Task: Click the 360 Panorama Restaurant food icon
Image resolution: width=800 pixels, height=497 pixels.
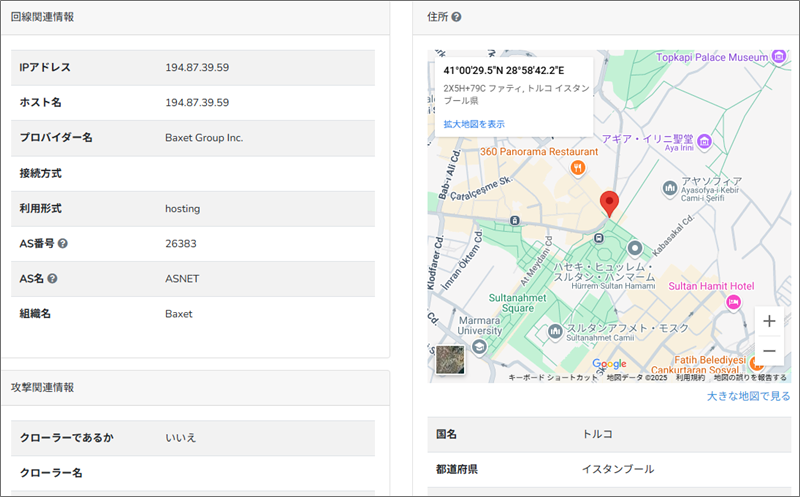Action: [578, 167]
